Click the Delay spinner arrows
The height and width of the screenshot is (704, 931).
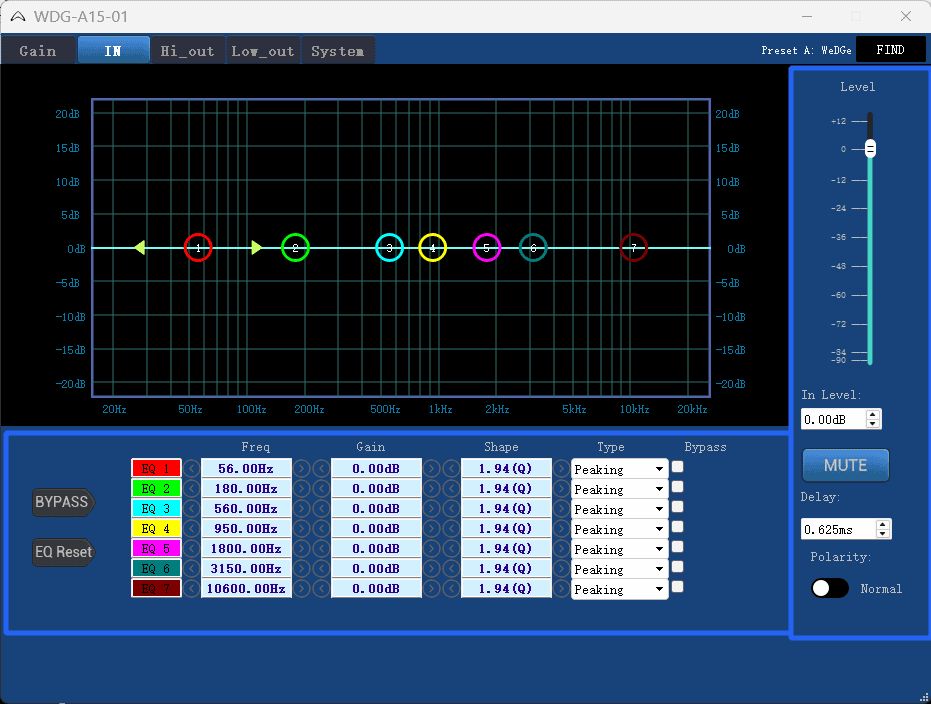(x=882, y=529)
